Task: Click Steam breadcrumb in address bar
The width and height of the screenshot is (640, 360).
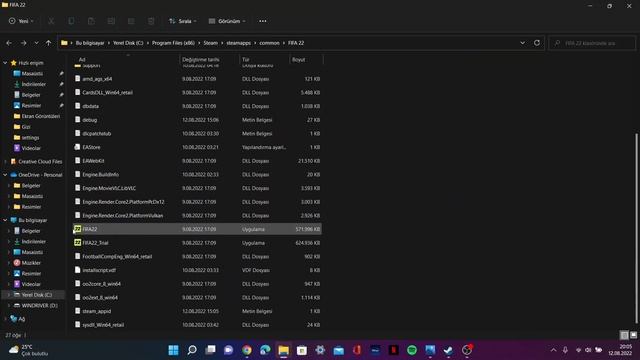Action: [x=211, y=43]
